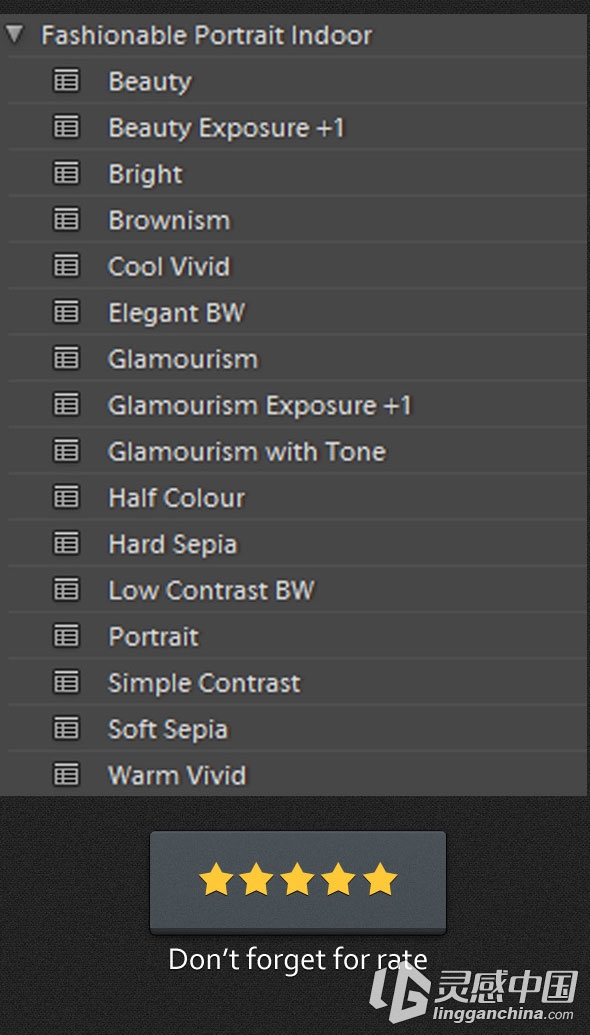Click the Fashionable Portrait Indoor folder title
The image size is (590, 1035).
click(x=207, y=35)
